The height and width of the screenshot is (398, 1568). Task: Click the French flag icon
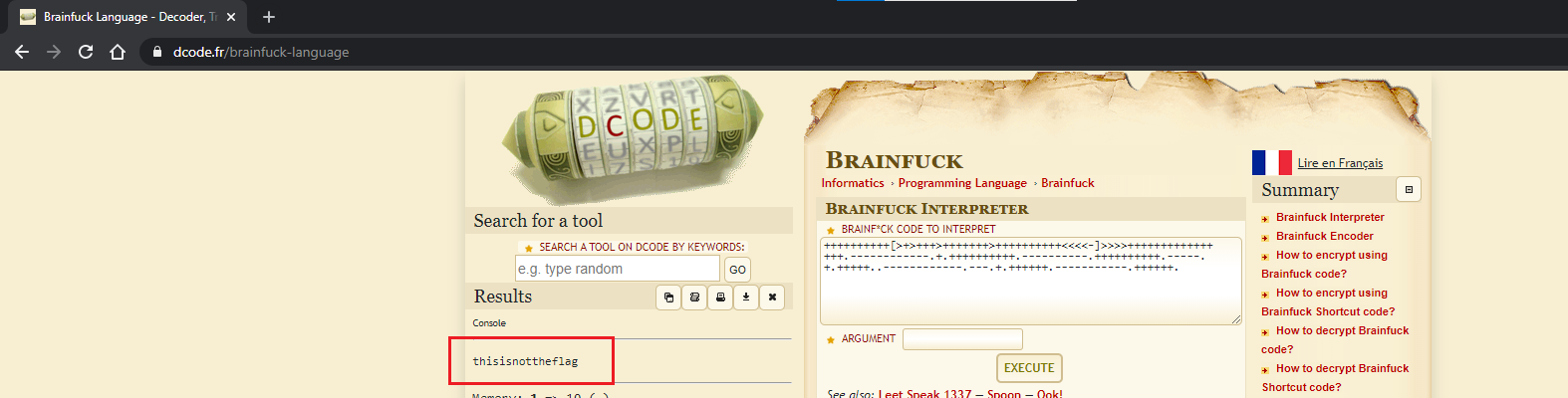(1272, 162)
